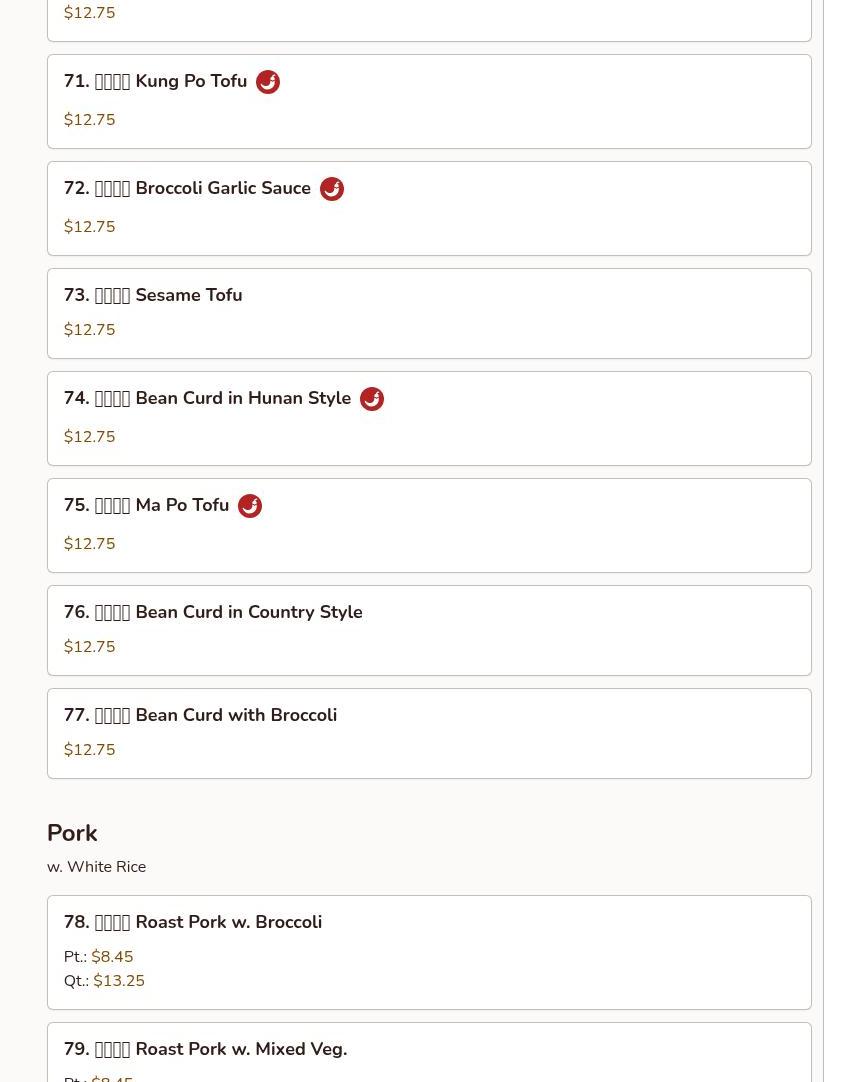Screen dimensions: 844x1082
Task: Open 76 Bean Curd in Country Style
Action: click(429, 631)
